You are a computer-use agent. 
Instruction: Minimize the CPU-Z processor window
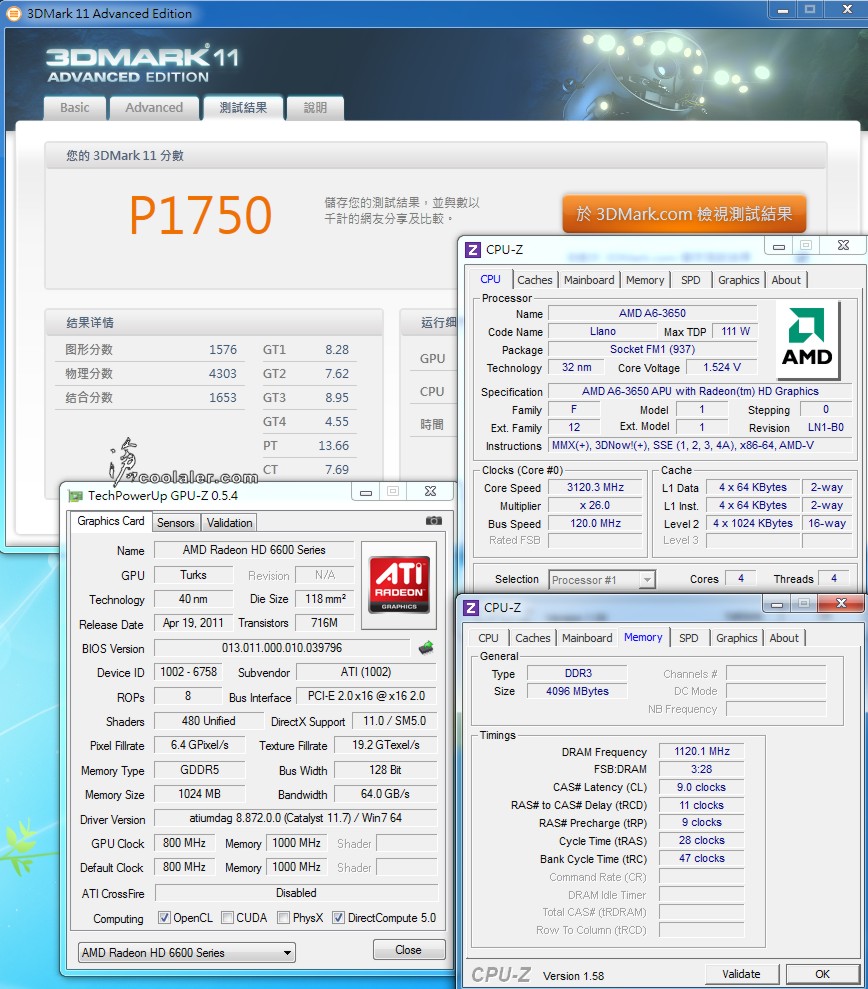click(x=779, y=246)
